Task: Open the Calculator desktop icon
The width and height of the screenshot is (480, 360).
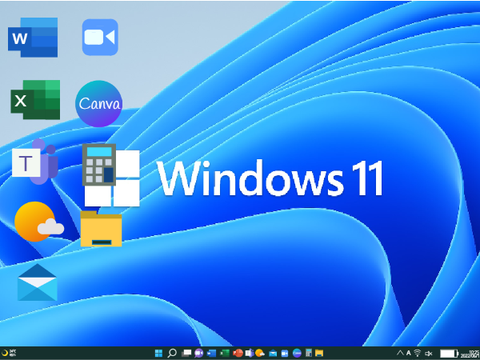Action: click(99, 165)
